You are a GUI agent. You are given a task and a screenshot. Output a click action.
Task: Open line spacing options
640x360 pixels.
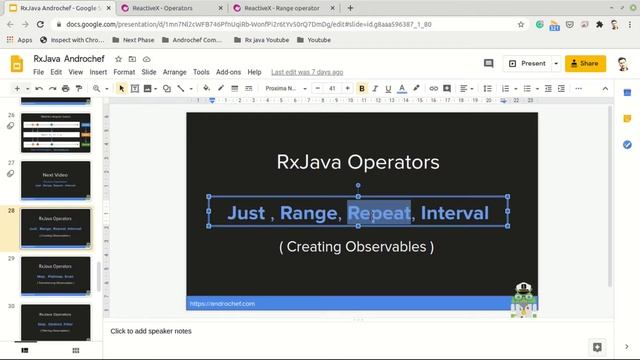[487, 89]
